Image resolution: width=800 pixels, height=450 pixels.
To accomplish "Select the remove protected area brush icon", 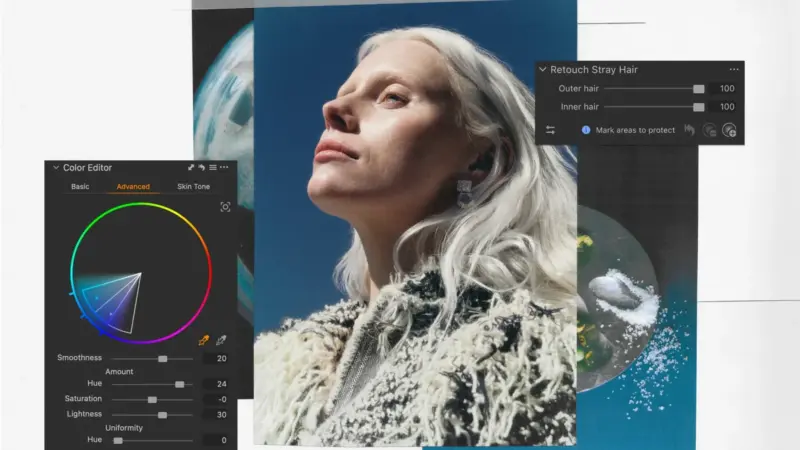I will pyautogui.click(x=709, y=130).
